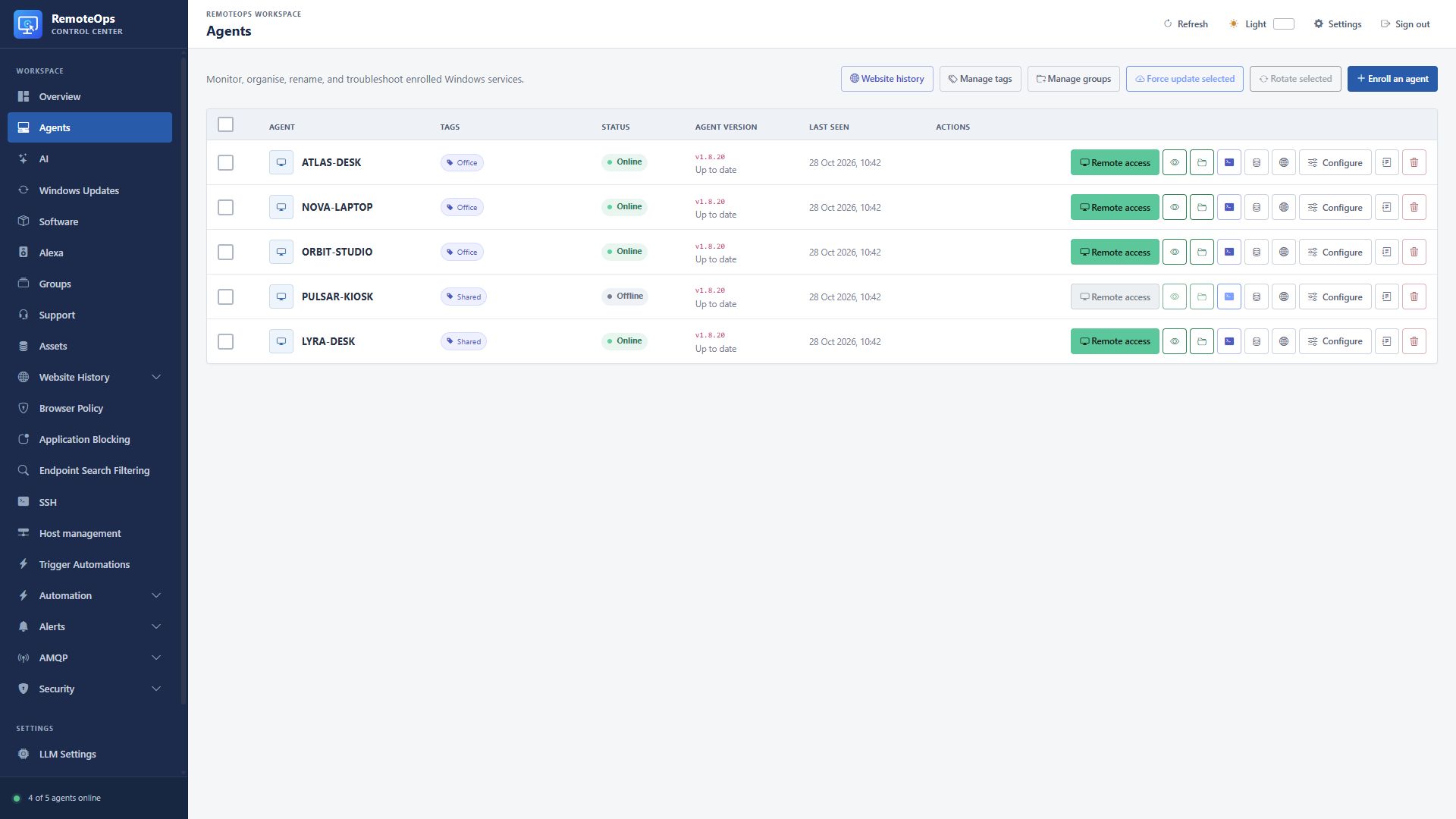The width and height of the screenshot is (1456, 819).
Task: Open notes/log icon for ATLAS-DESK
Action: point(1387,162)
